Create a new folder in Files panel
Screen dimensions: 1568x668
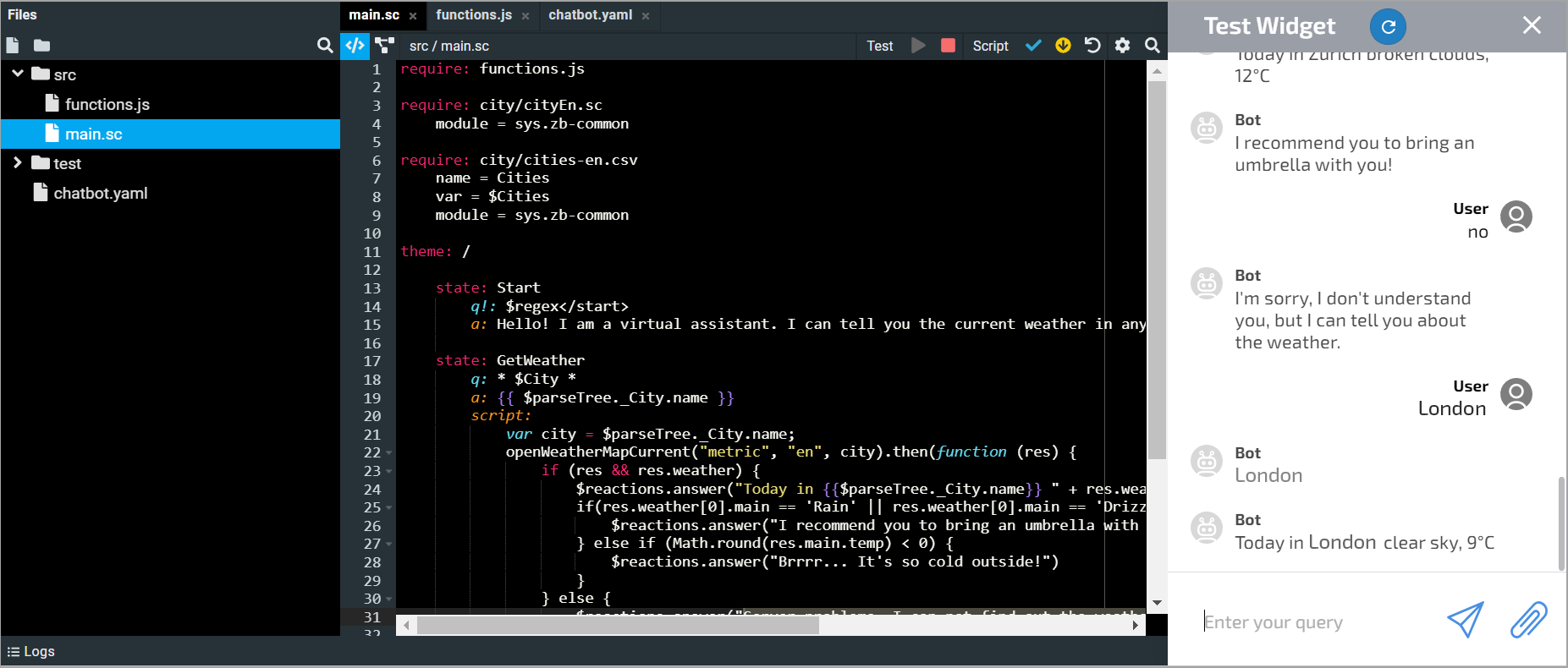tap(41, 46)
